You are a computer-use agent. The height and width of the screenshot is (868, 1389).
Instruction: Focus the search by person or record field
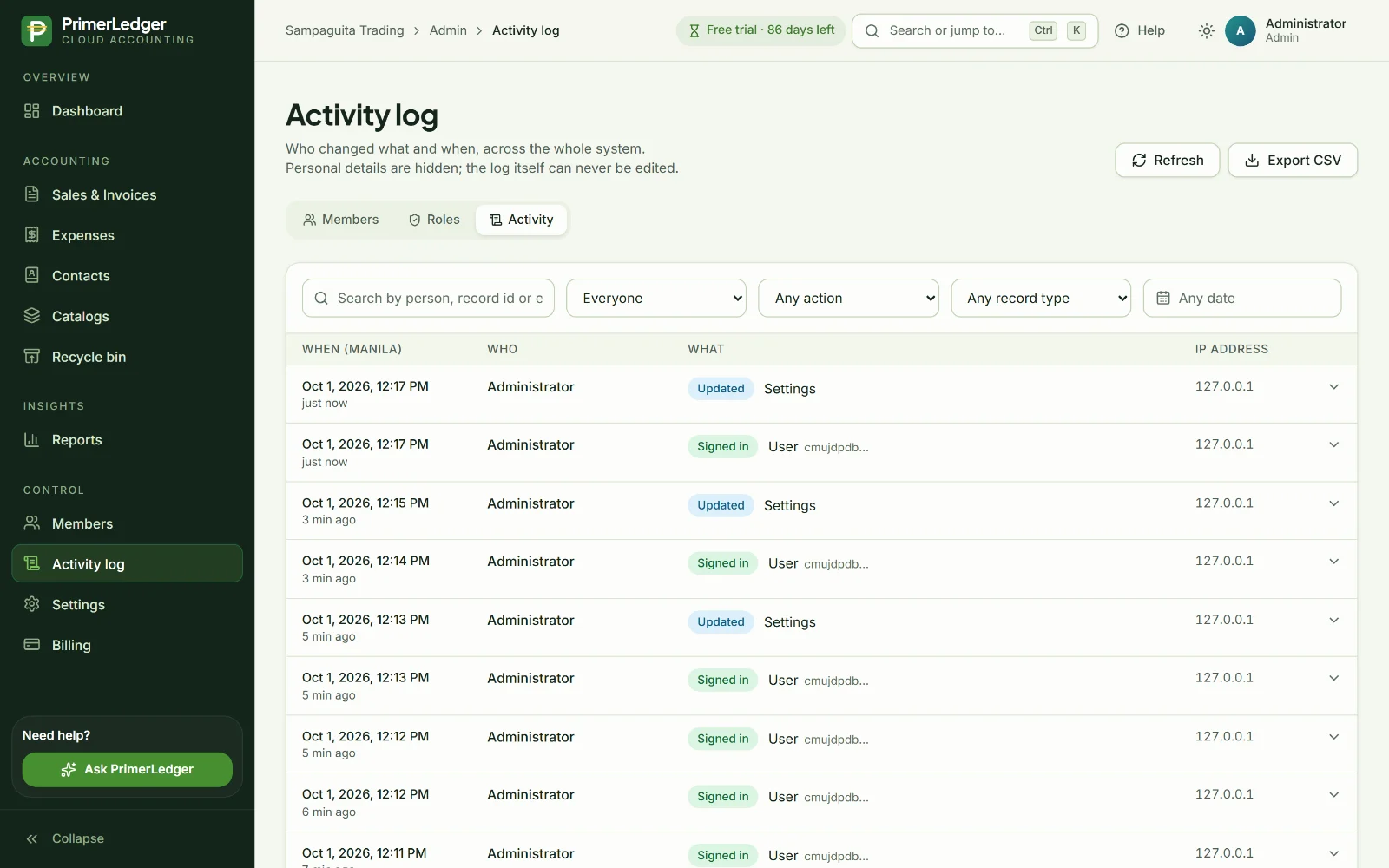[x=428, y=298]
